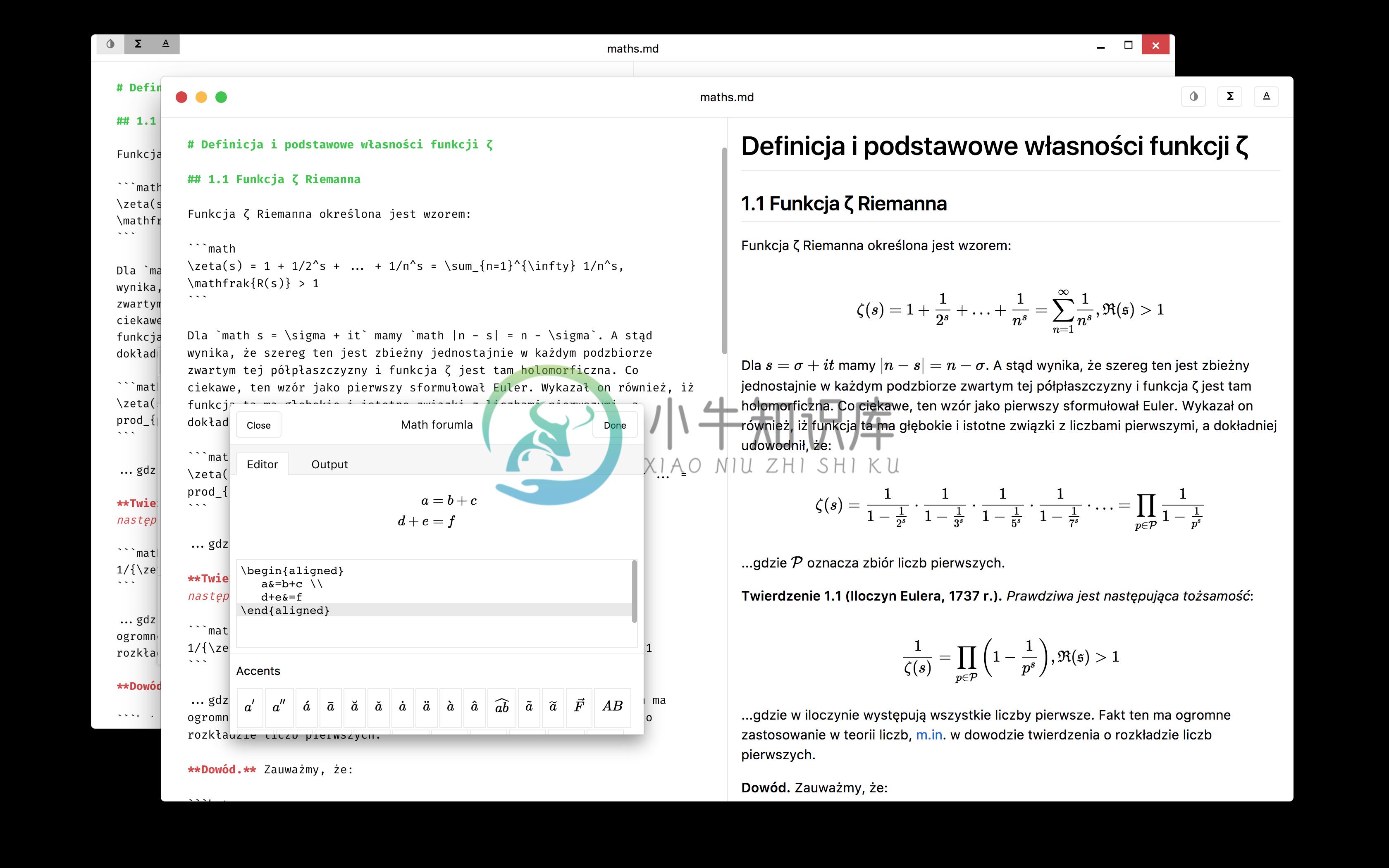
Task: Click the underlined A icon in back window toolbar
Action: click(x=166, y=44)
